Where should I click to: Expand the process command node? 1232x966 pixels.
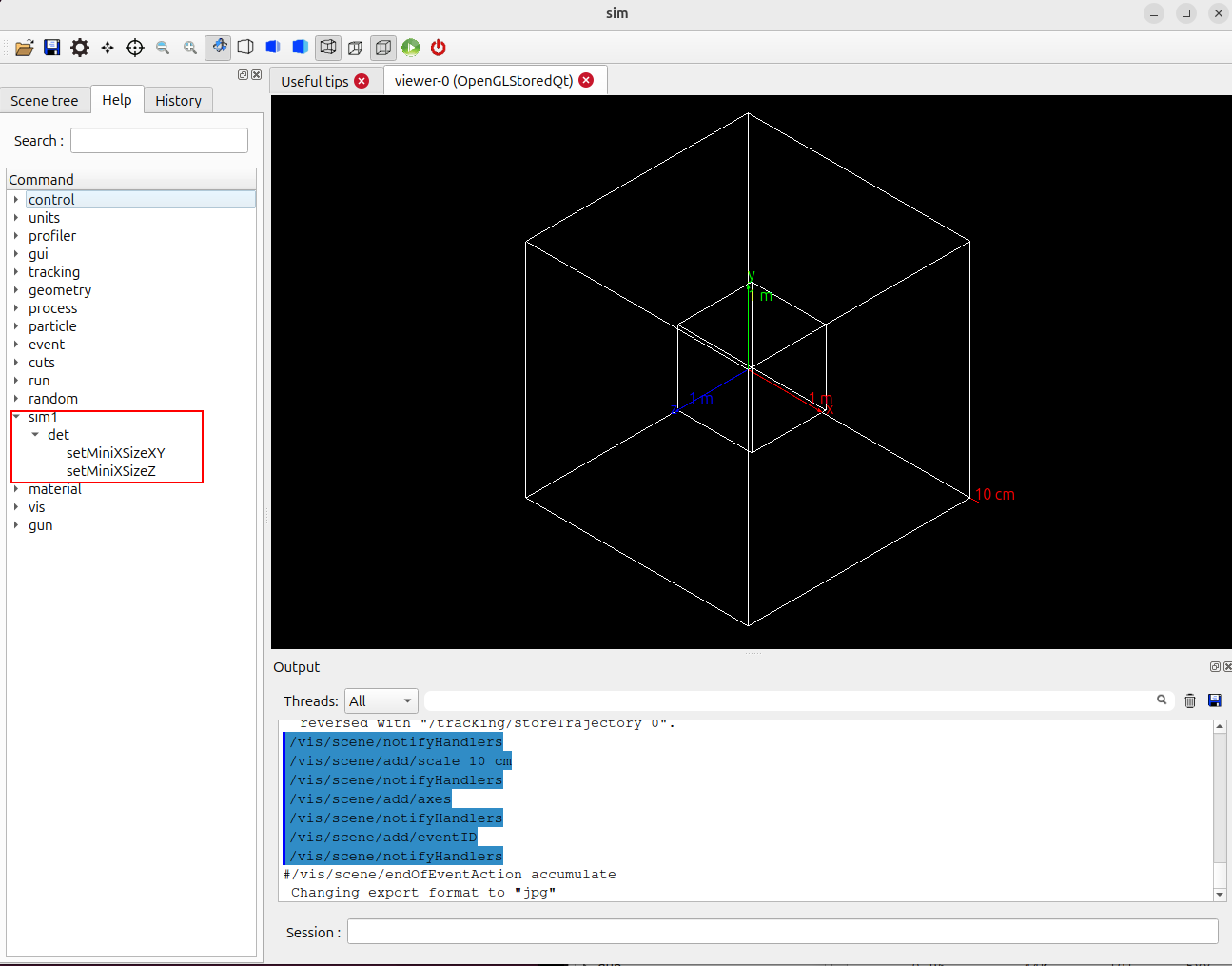point(16,308)
